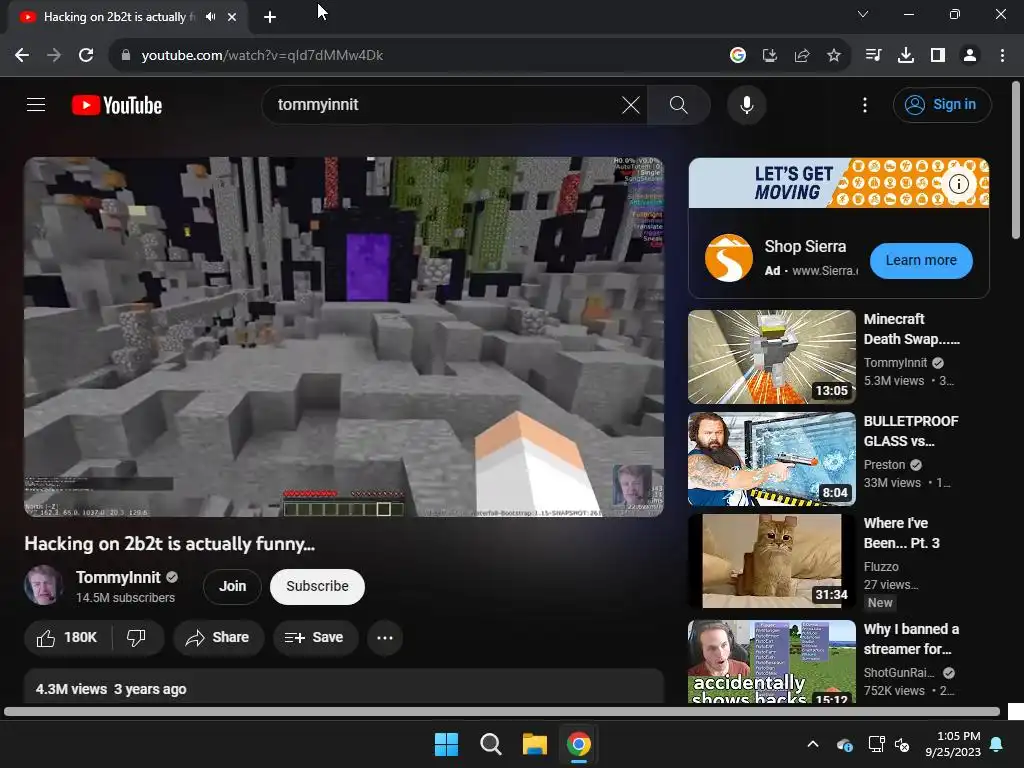
Task: Open muted volume tray icon
Action: tap(903, 744)
